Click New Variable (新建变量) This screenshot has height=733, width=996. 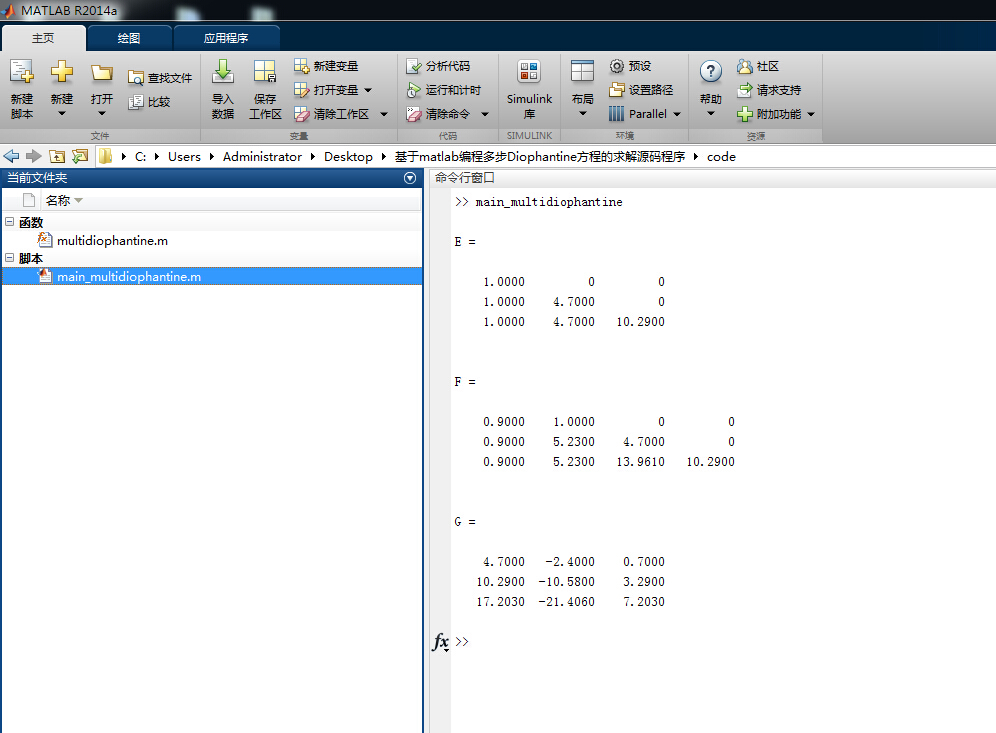(326, 66)
